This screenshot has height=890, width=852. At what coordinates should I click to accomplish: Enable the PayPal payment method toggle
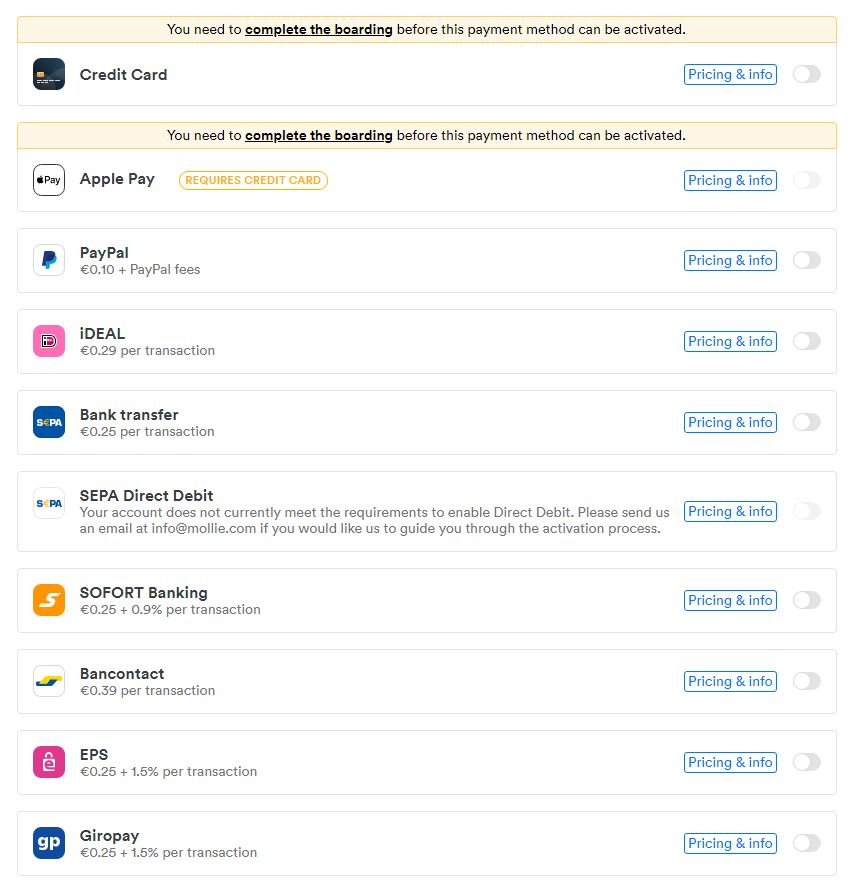click(x=806, y=260)
